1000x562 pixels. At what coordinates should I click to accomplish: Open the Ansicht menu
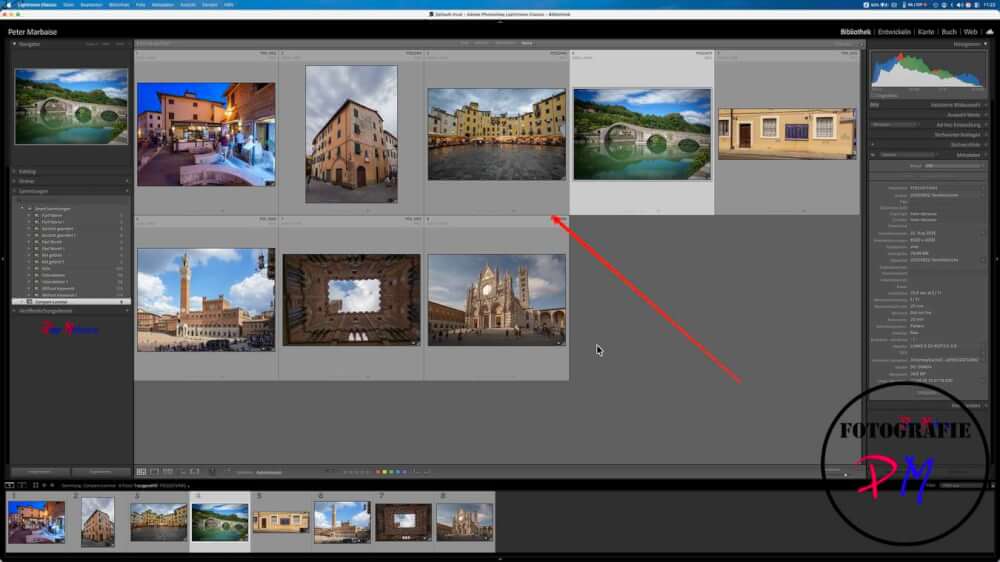188,4
